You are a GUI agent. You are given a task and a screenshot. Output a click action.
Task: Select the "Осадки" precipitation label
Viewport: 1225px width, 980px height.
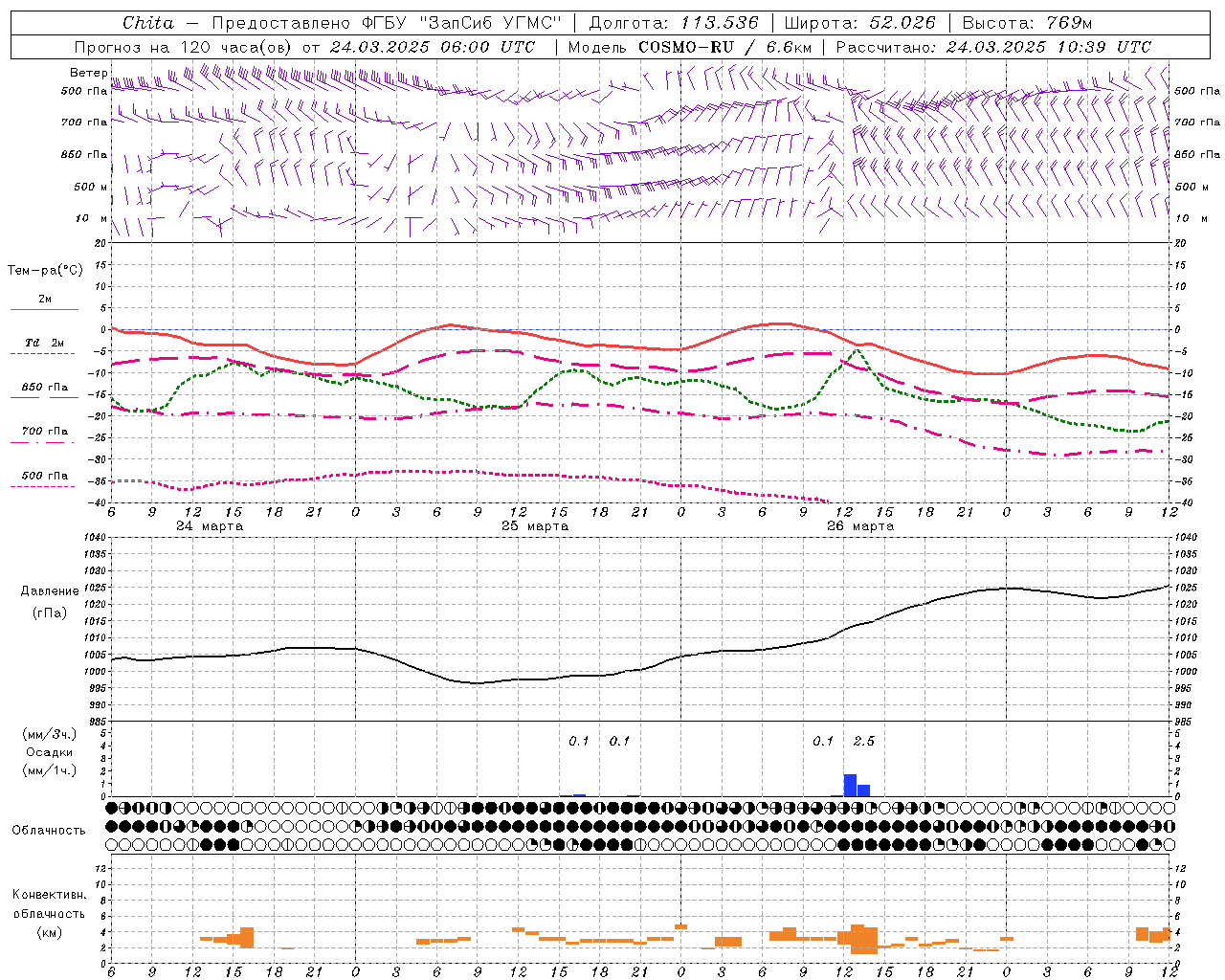coord(50,752)
